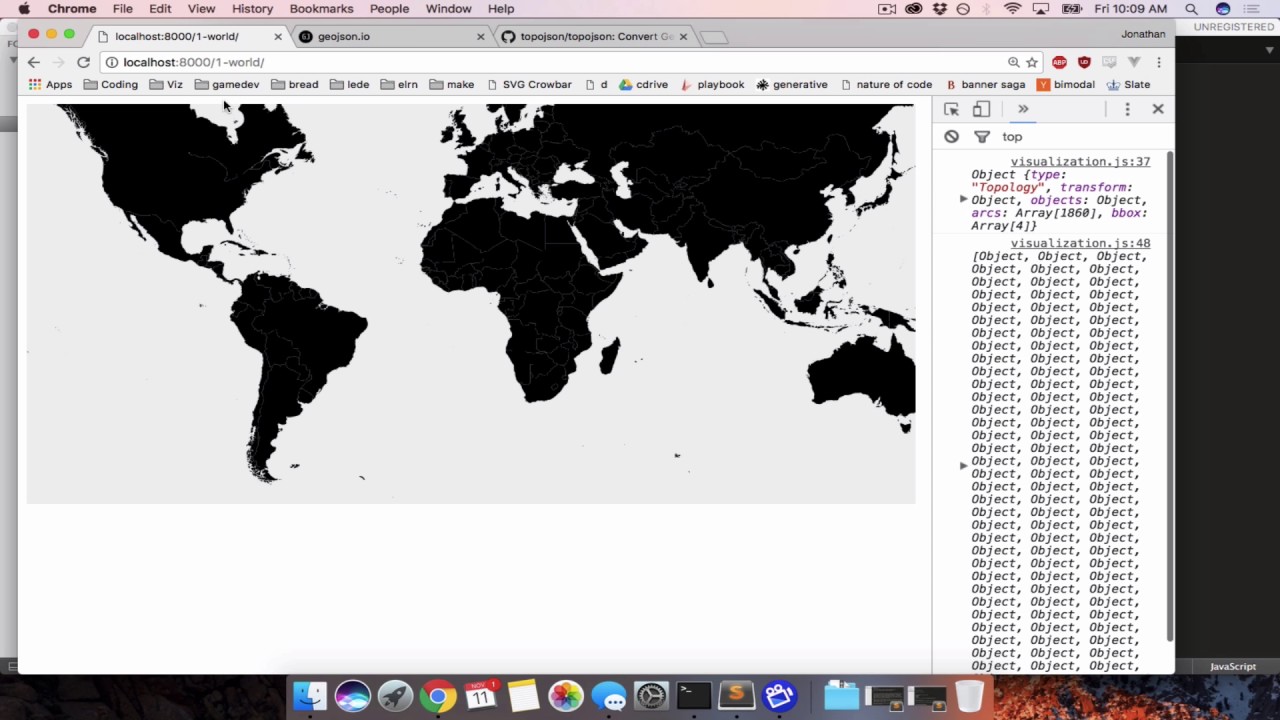Expand the logged array of Objects
This screenshot has height=720, width=1280.
963,466
